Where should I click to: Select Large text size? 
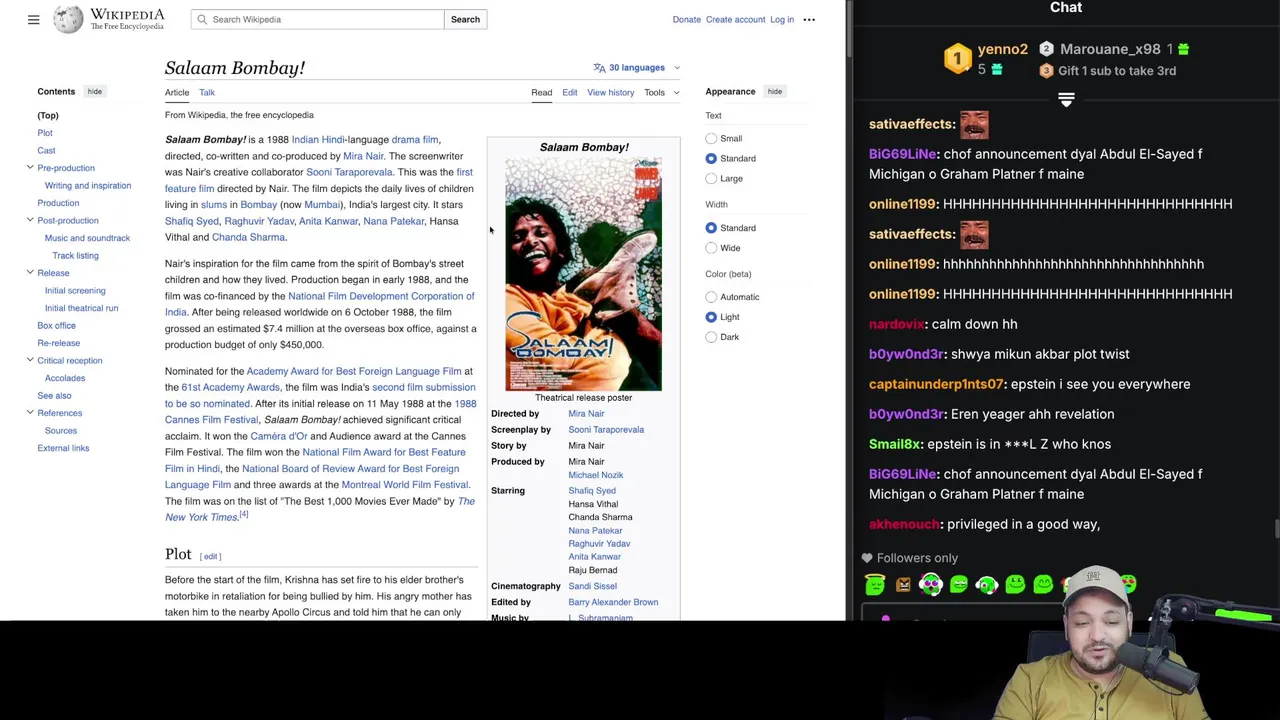pos(711,179)
